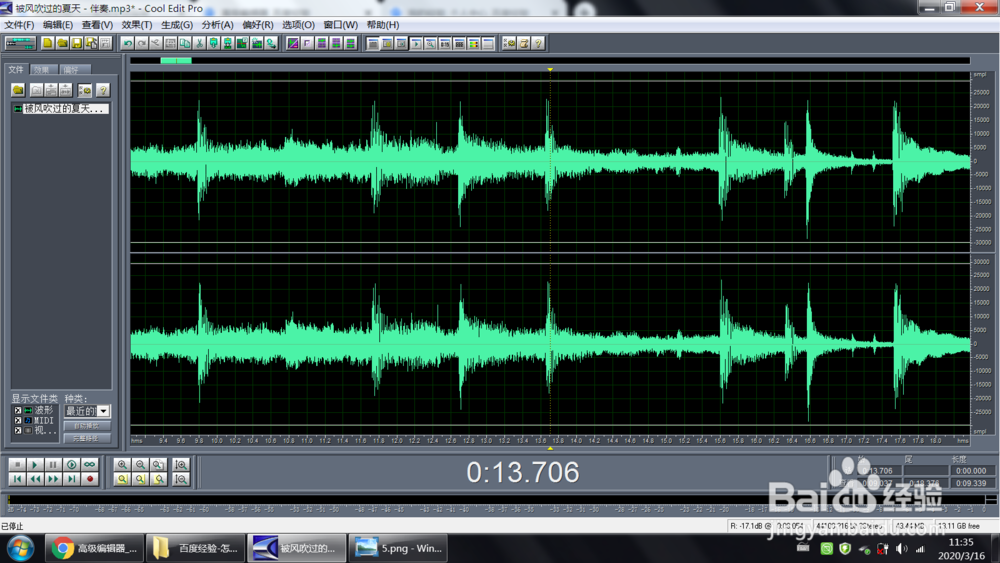Image resolution: width=1000 pixels, height=563 pixels.
Task: Start playback with the play button
Action: (x=35, y=465)
